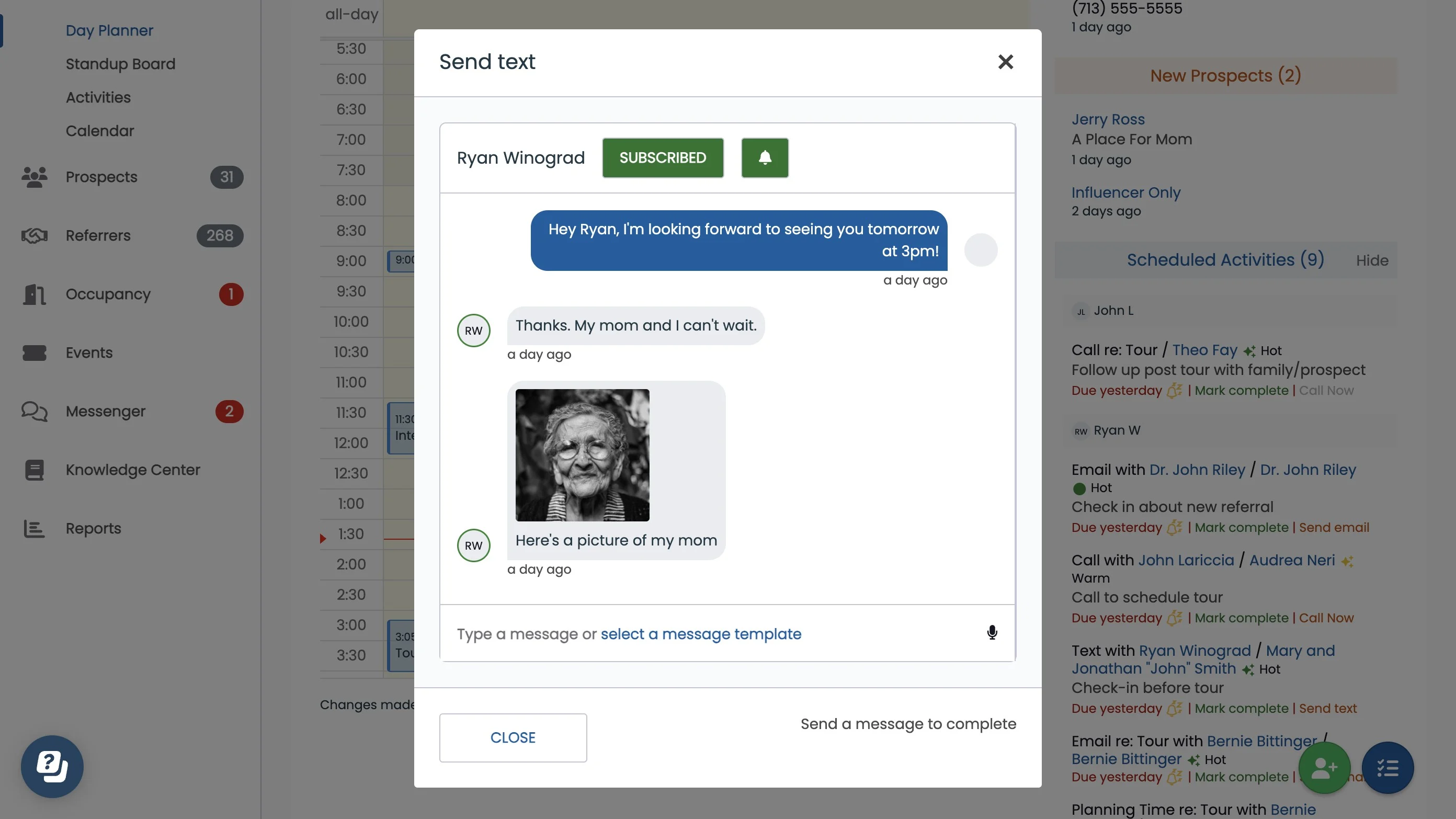Screen dimensions: 1456x819
Task: Open the task checklist floating icon
Action: point(1387,767)
